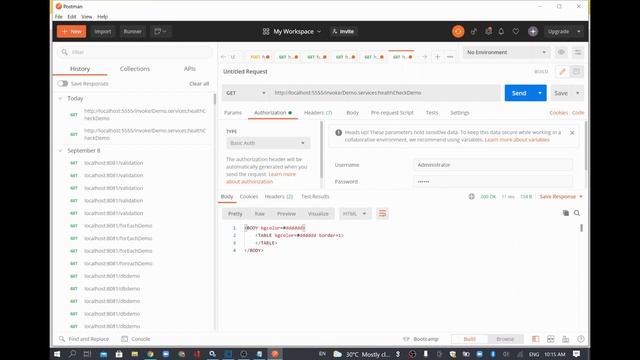Click the orange sync status icon
This screenshot has height=360, width=640.
coord(458,31)
